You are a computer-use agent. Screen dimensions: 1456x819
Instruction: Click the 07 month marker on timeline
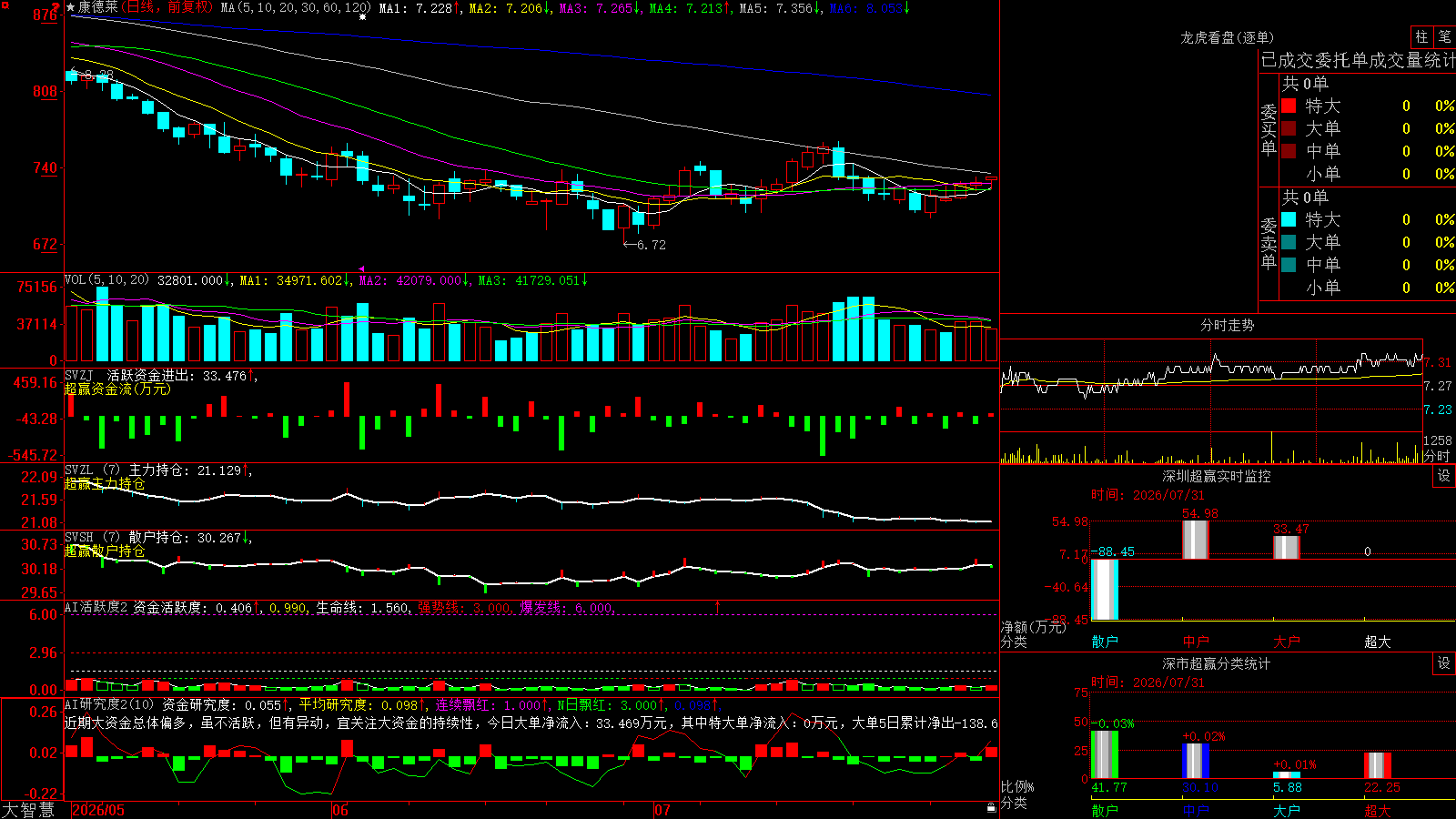point(662,810)
